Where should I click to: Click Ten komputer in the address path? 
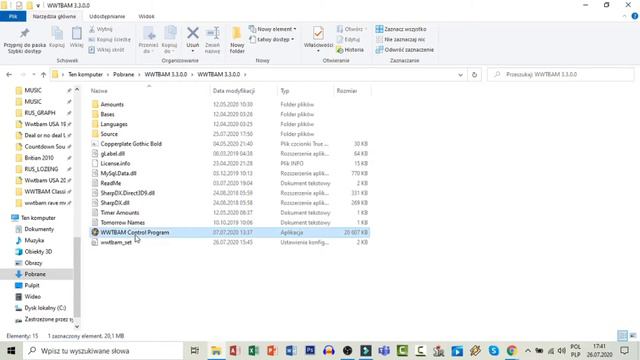coord(85,75)
